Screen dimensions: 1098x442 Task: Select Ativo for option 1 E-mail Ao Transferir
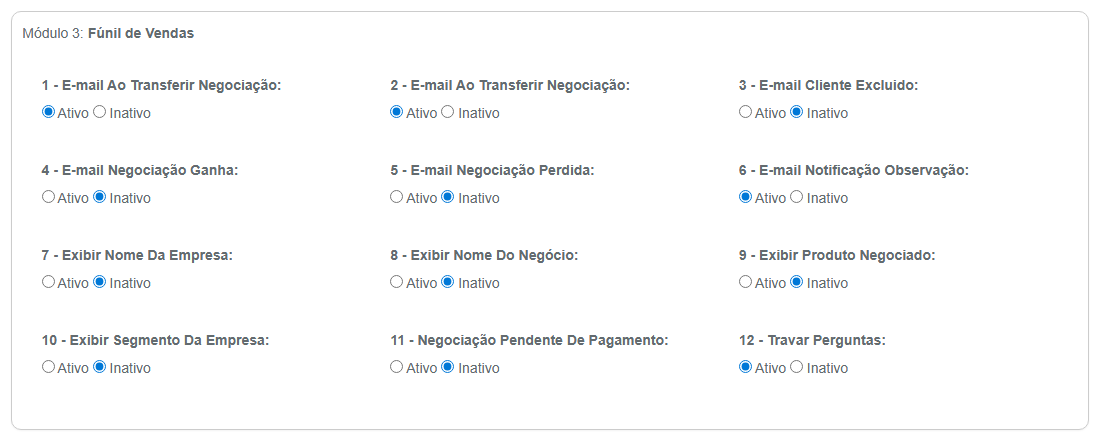point(48,112)
